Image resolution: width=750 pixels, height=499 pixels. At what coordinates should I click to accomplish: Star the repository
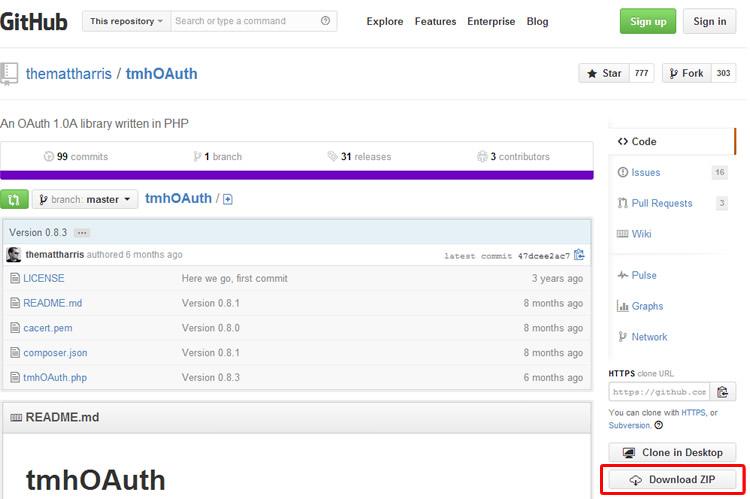click(604, 73)
